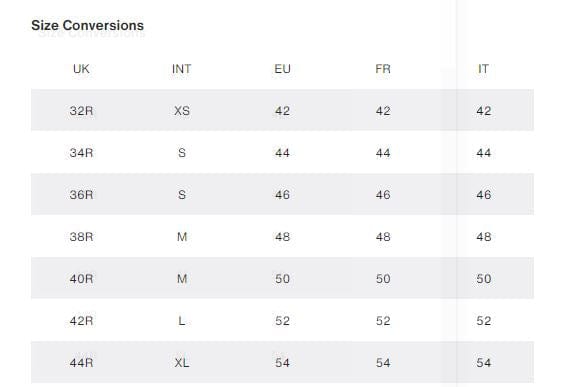The width and height of the screenshot is (561, 387).
Task: Click the 42R UK size cell
Action: click(81, 321)
